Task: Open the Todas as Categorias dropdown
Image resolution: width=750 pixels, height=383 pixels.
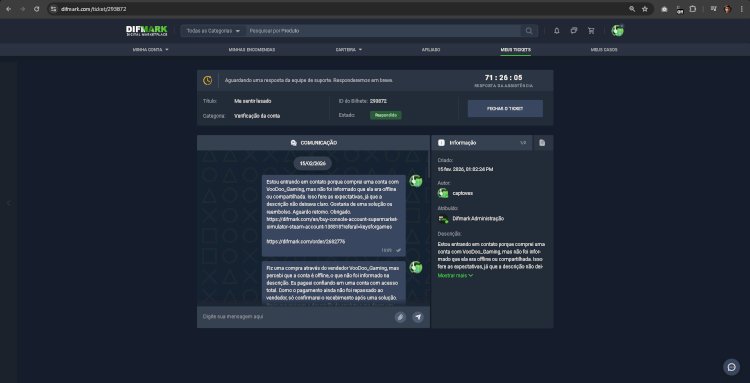Action: coord(213,31)
